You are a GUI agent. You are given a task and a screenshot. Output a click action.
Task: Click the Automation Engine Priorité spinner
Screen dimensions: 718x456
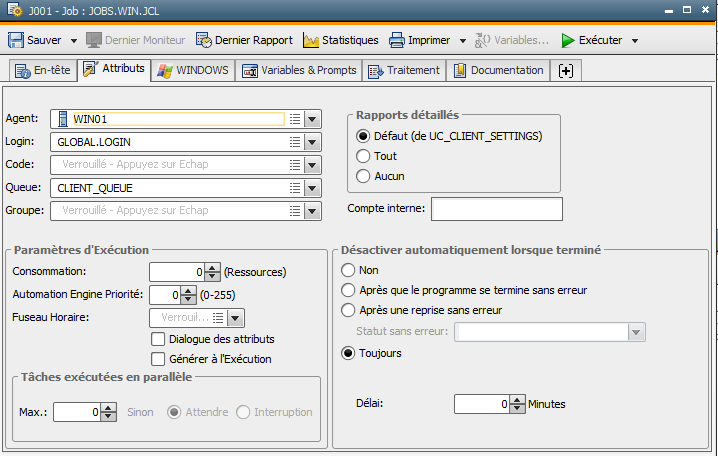coord(188,295)
